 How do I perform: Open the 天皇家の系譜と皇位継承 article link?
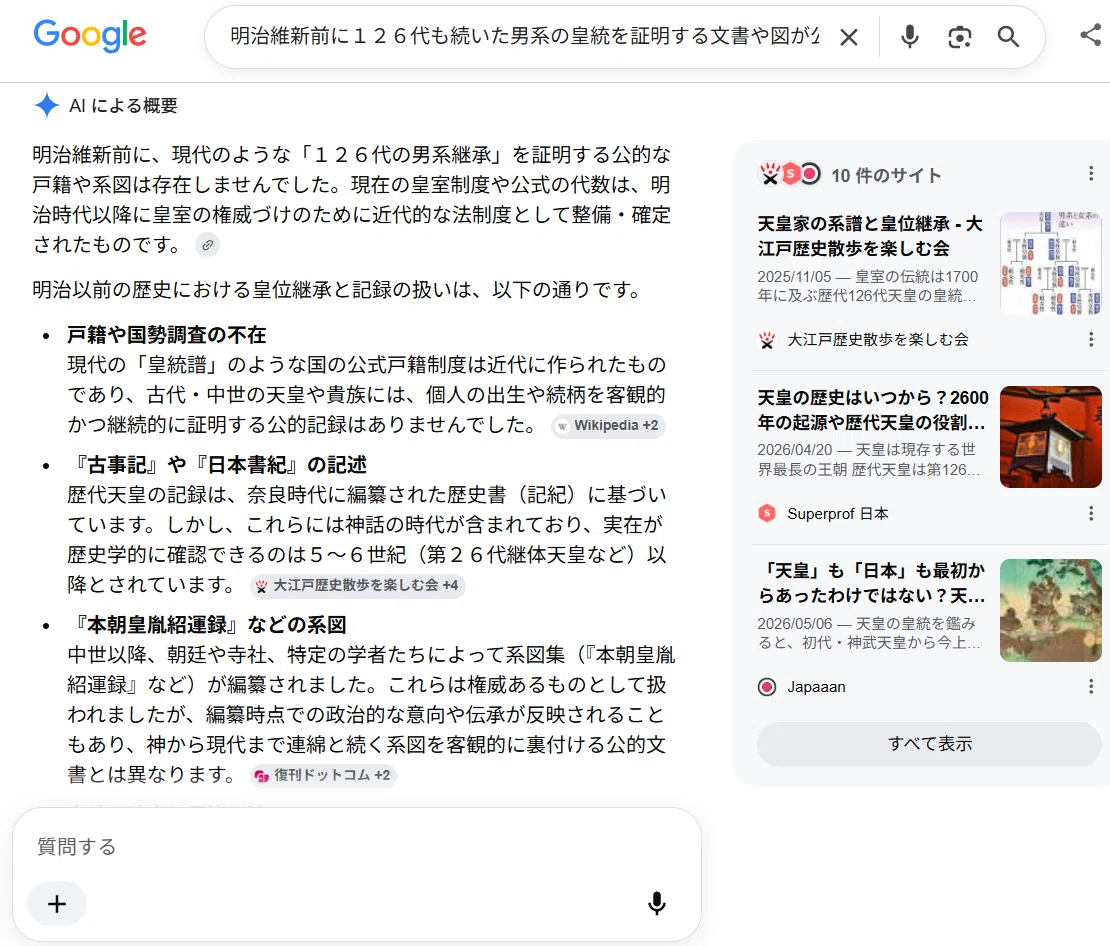[x=870, y=236]
